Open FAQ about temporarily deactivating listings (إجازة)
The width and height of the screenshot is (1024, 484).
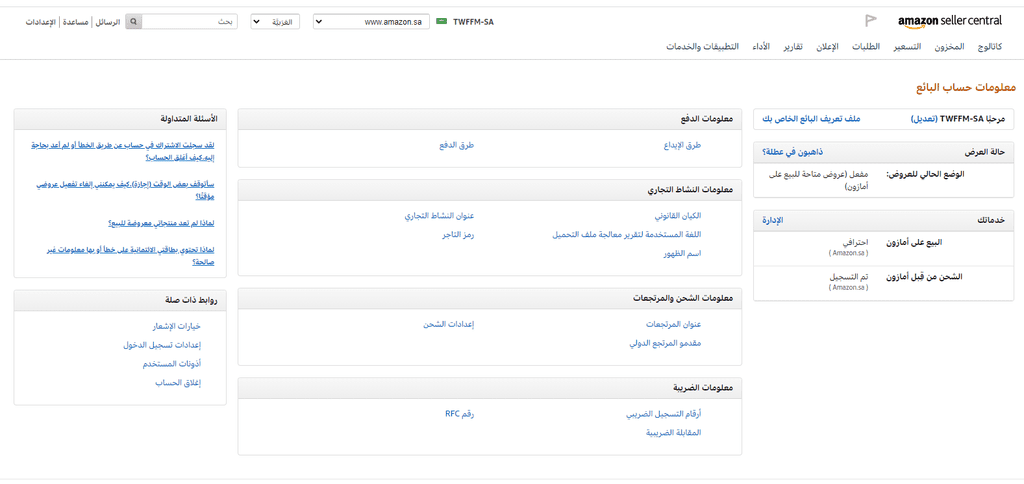(125, 190)
